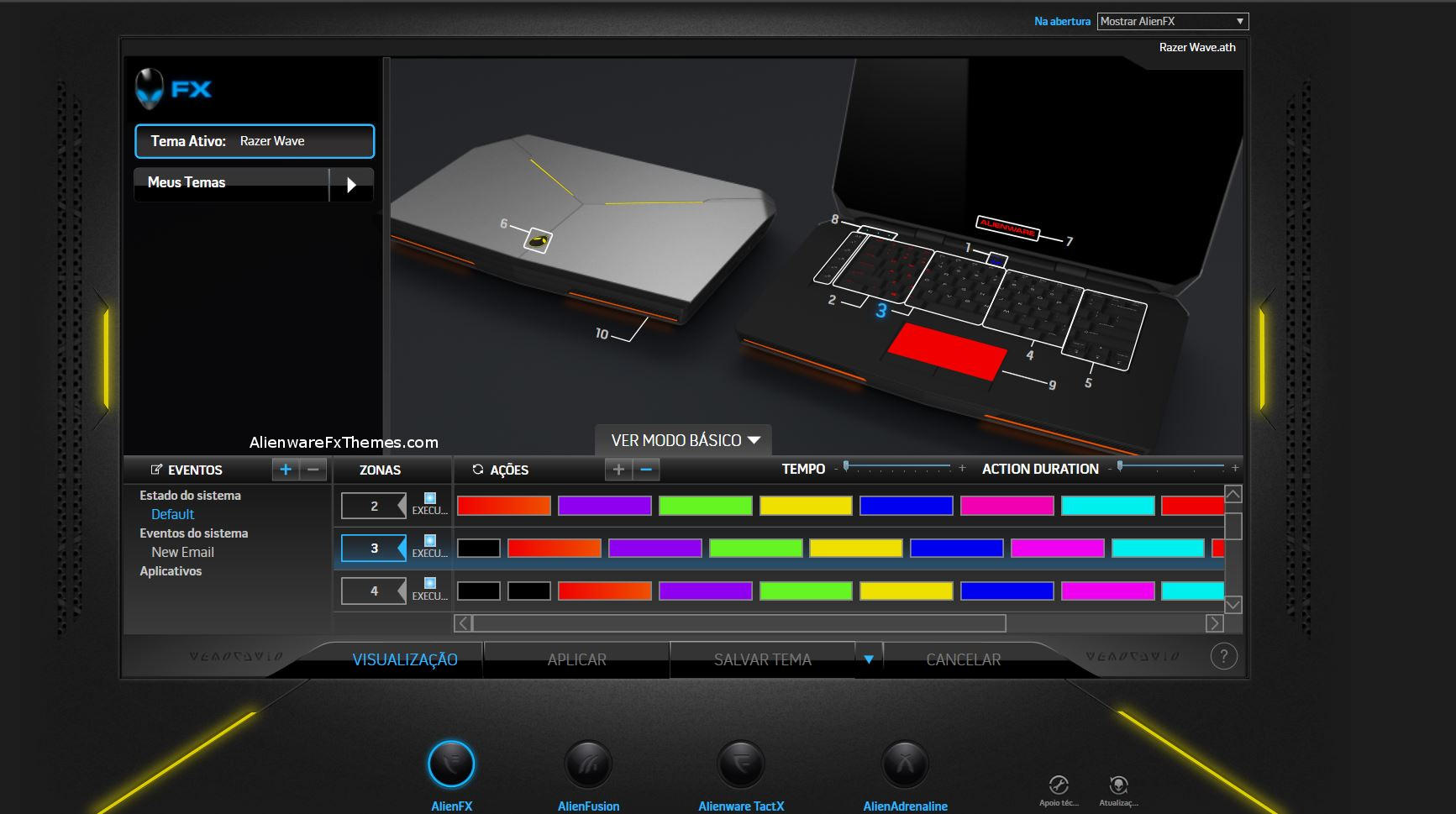Open the AlienFX module icon
Image resolution: width=1456 pixels, height=814 pixels.
coord(451,764)
